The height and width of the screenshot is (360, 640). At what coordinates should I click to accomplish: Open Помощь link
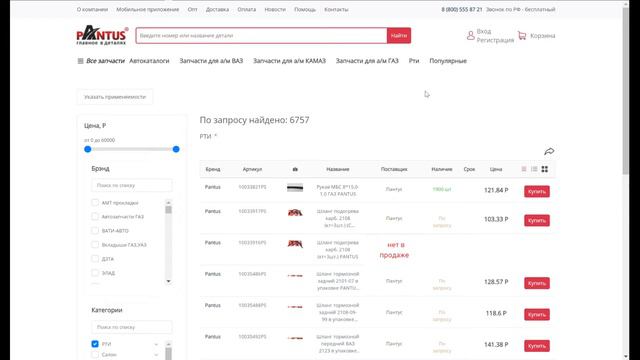[305, 9]
